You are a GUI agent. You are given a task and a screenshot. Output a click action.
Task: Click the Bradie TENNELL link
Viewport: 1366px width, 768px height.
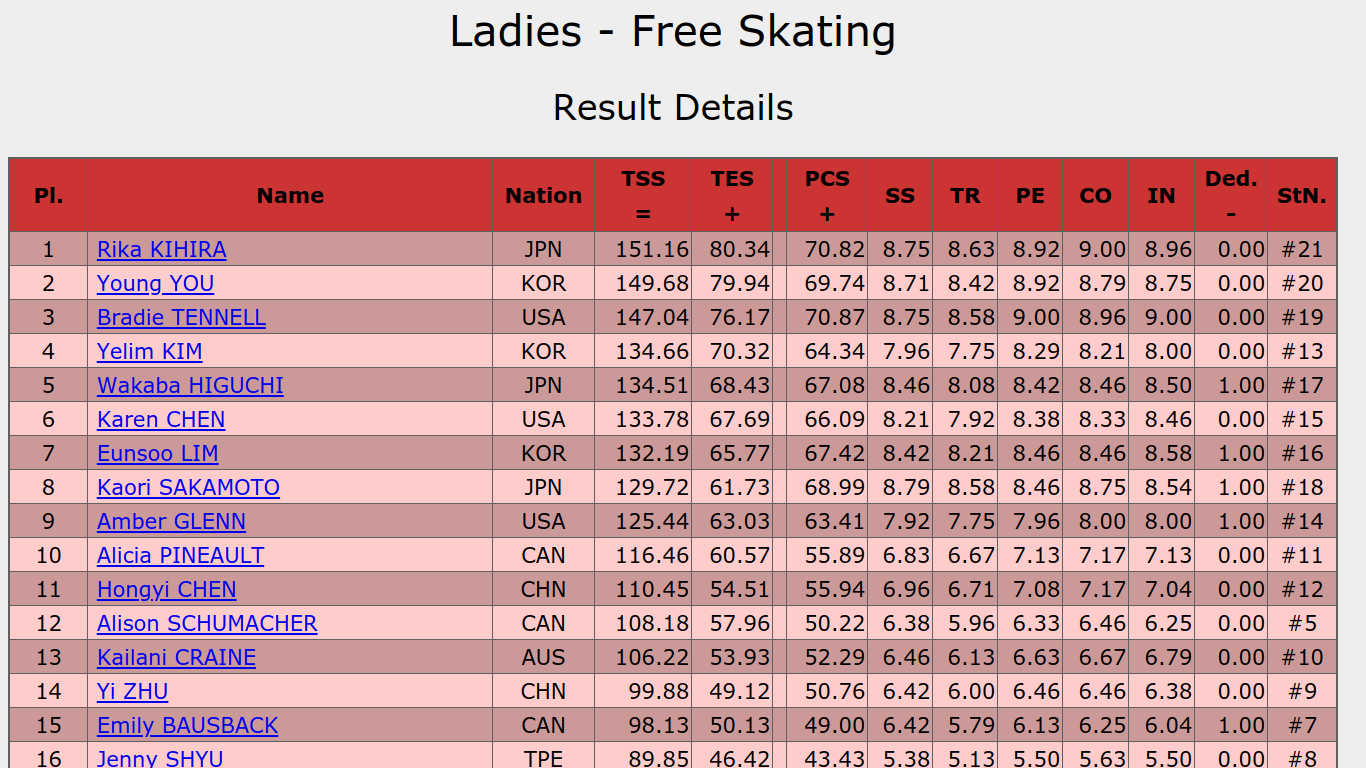coord(181,317)
